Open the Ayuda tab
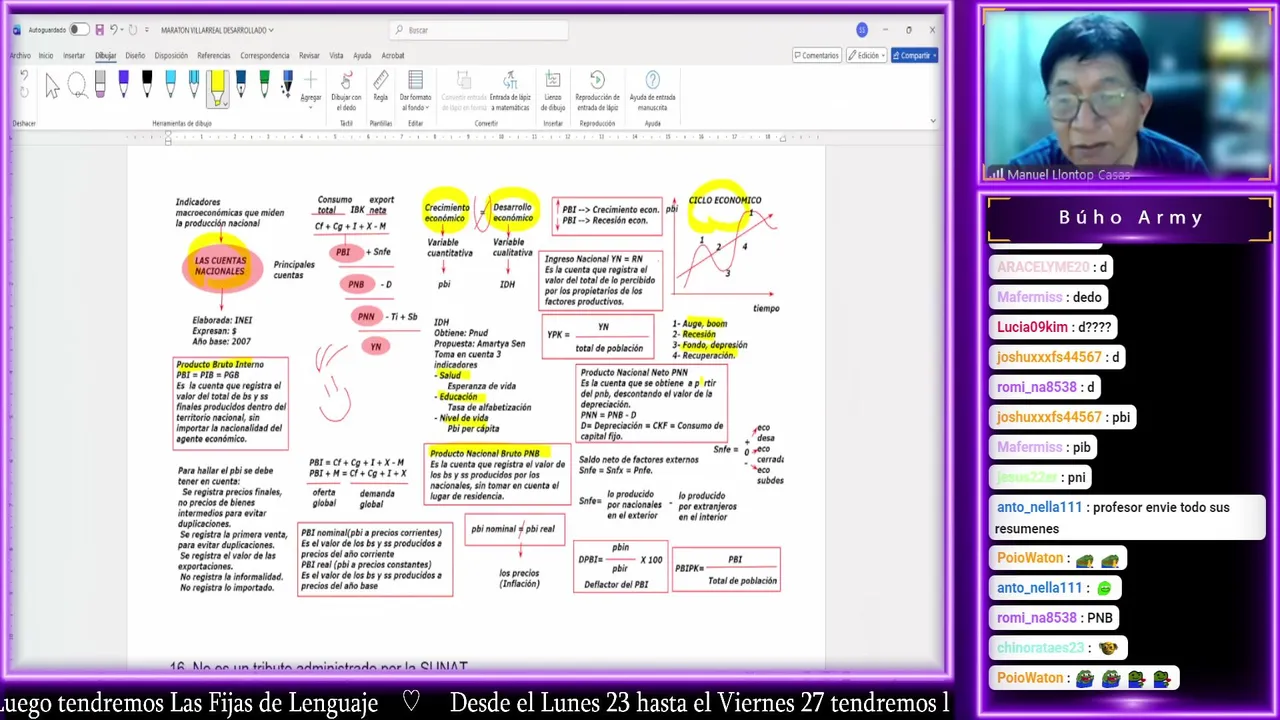Viewport: 1280px width, 720px height. pos(362,56)
